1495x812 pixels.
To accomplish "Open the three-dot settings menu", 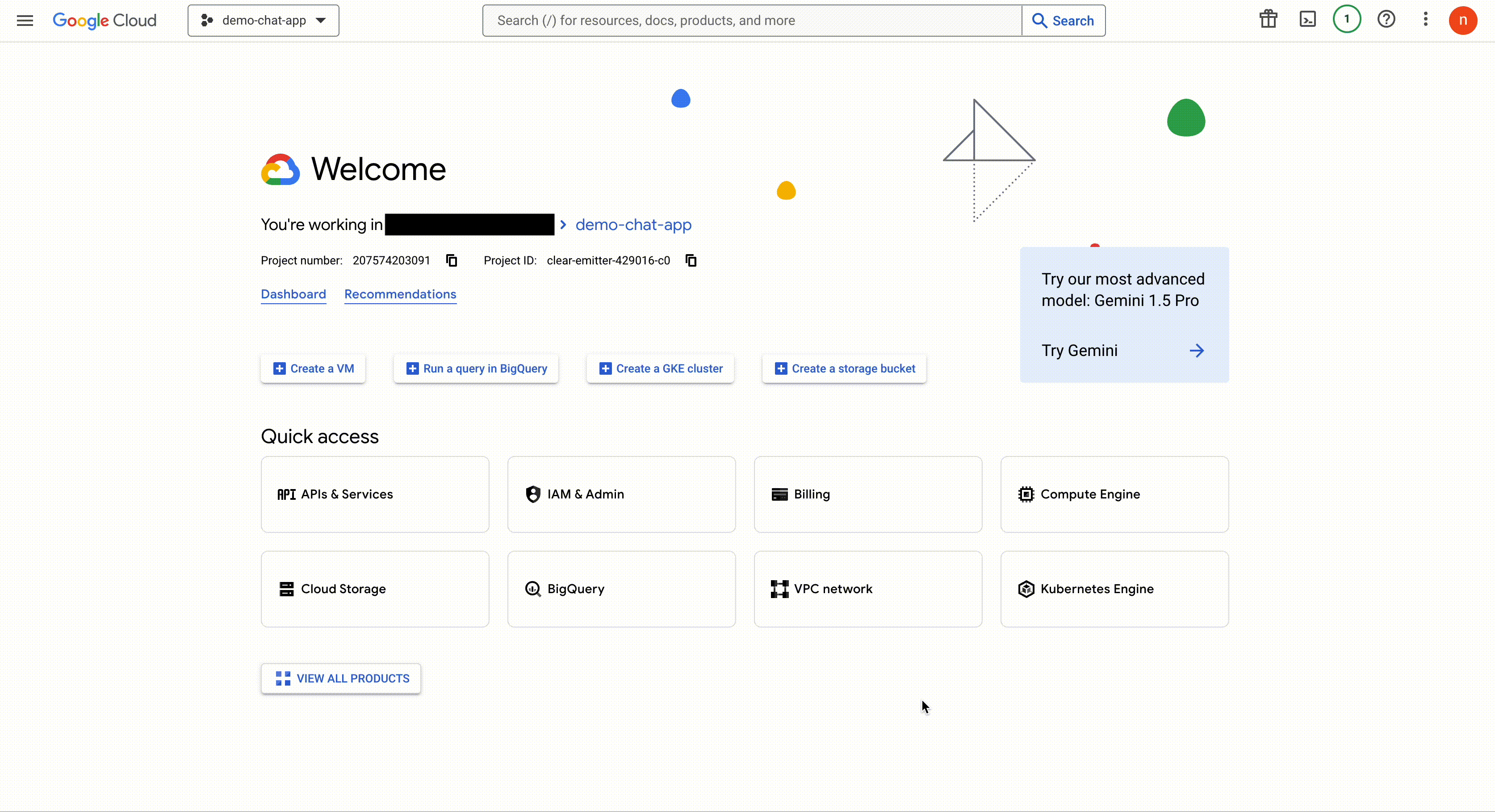I will click(1425, 20).
